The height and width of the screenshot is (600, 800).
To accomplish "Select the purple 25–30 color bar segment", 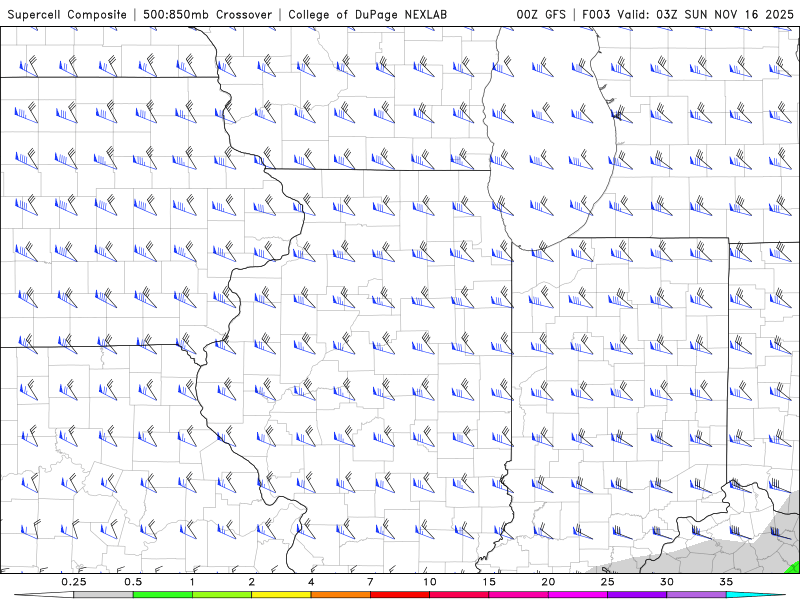I will (637, 595).
